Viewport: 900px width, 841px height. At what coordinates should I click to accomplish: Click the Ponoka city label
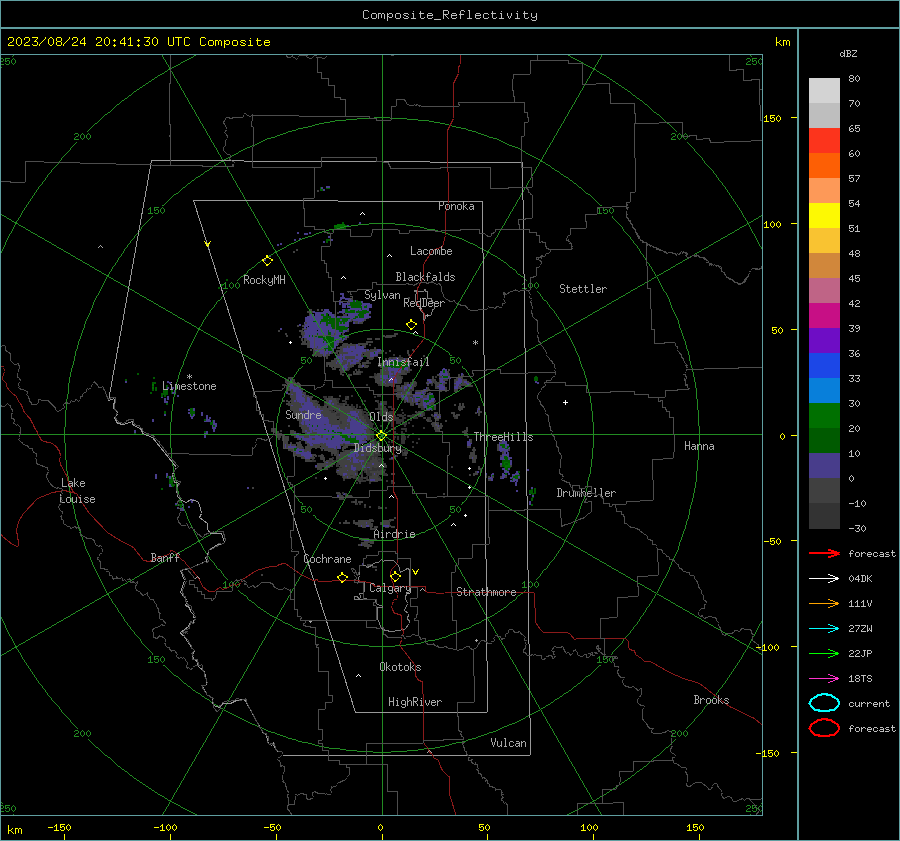(x=456, y=206)
